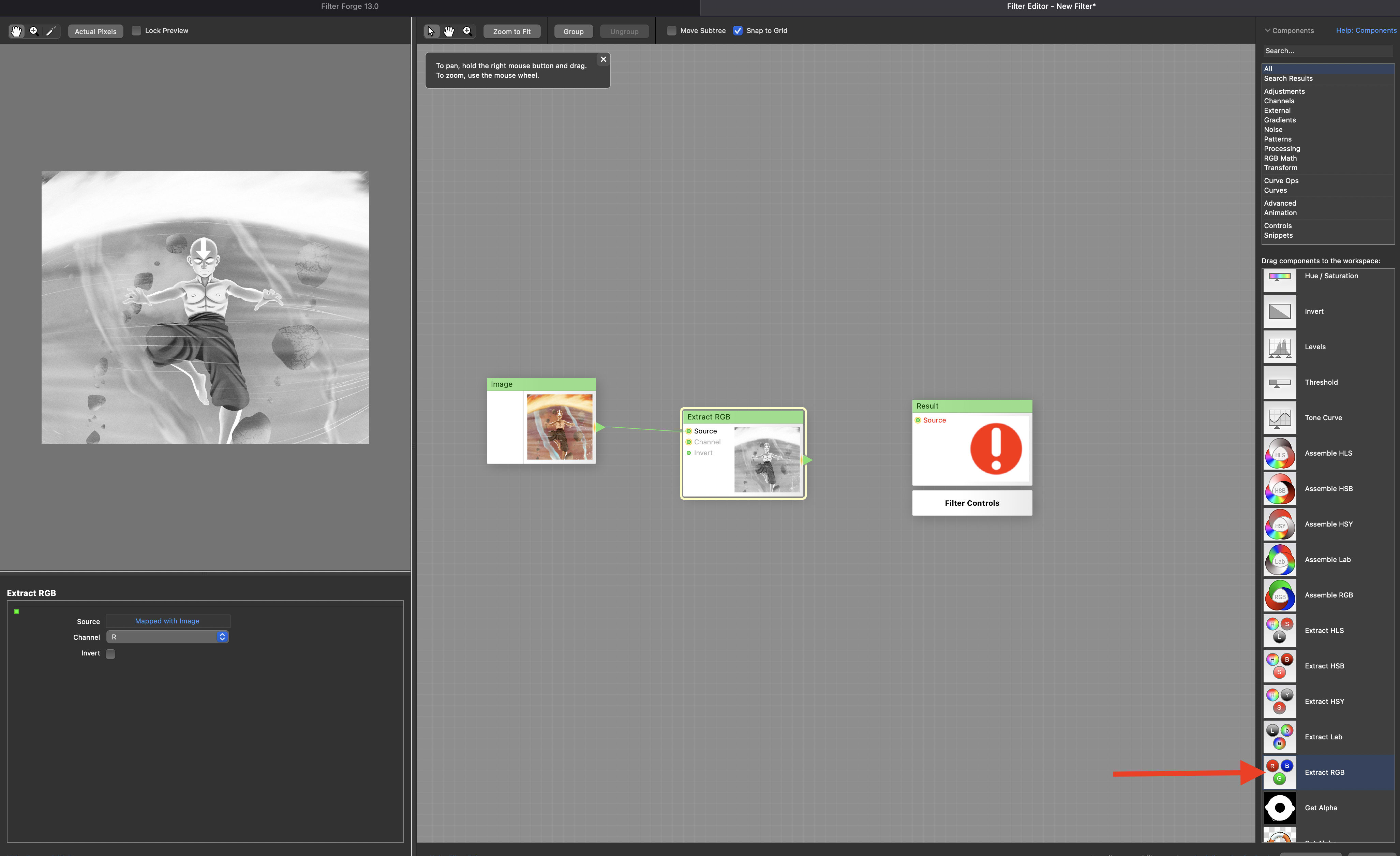Select the Gradients category
Screen dimensions: 1400x856
click(x=1328, y=120)
